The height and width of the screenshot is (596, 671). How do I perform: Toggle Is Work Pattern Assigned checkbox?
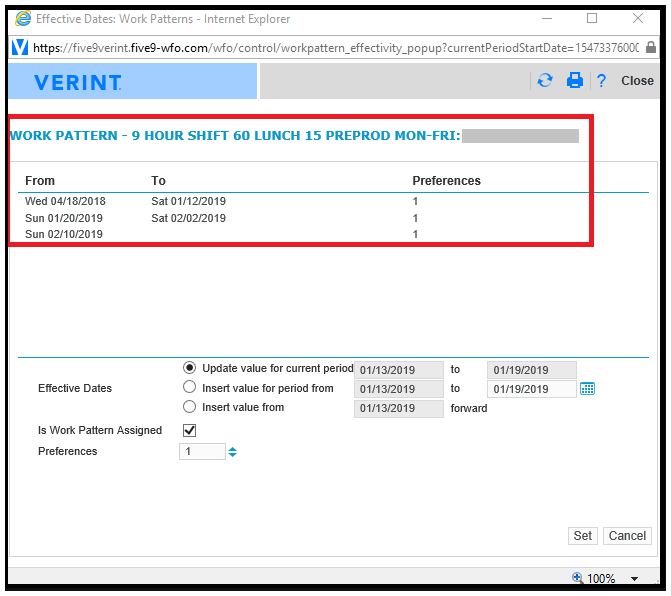[x=190, y=430]
